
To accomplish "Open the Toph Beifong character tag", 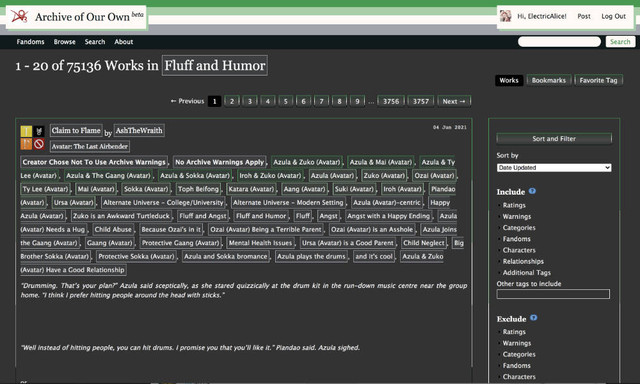I will [198, 189].
